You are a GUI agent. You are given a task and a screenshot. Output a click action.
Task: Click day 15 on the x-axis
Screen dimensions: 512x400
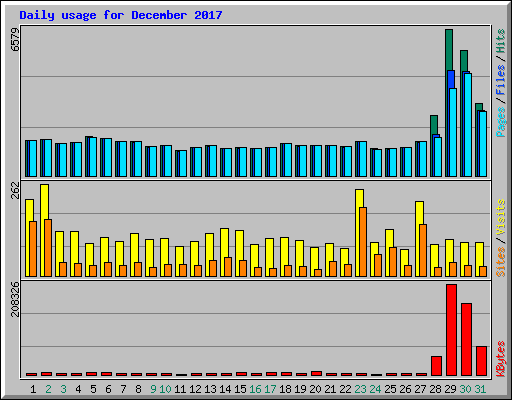pyautogui.click(x=240, y=389)
